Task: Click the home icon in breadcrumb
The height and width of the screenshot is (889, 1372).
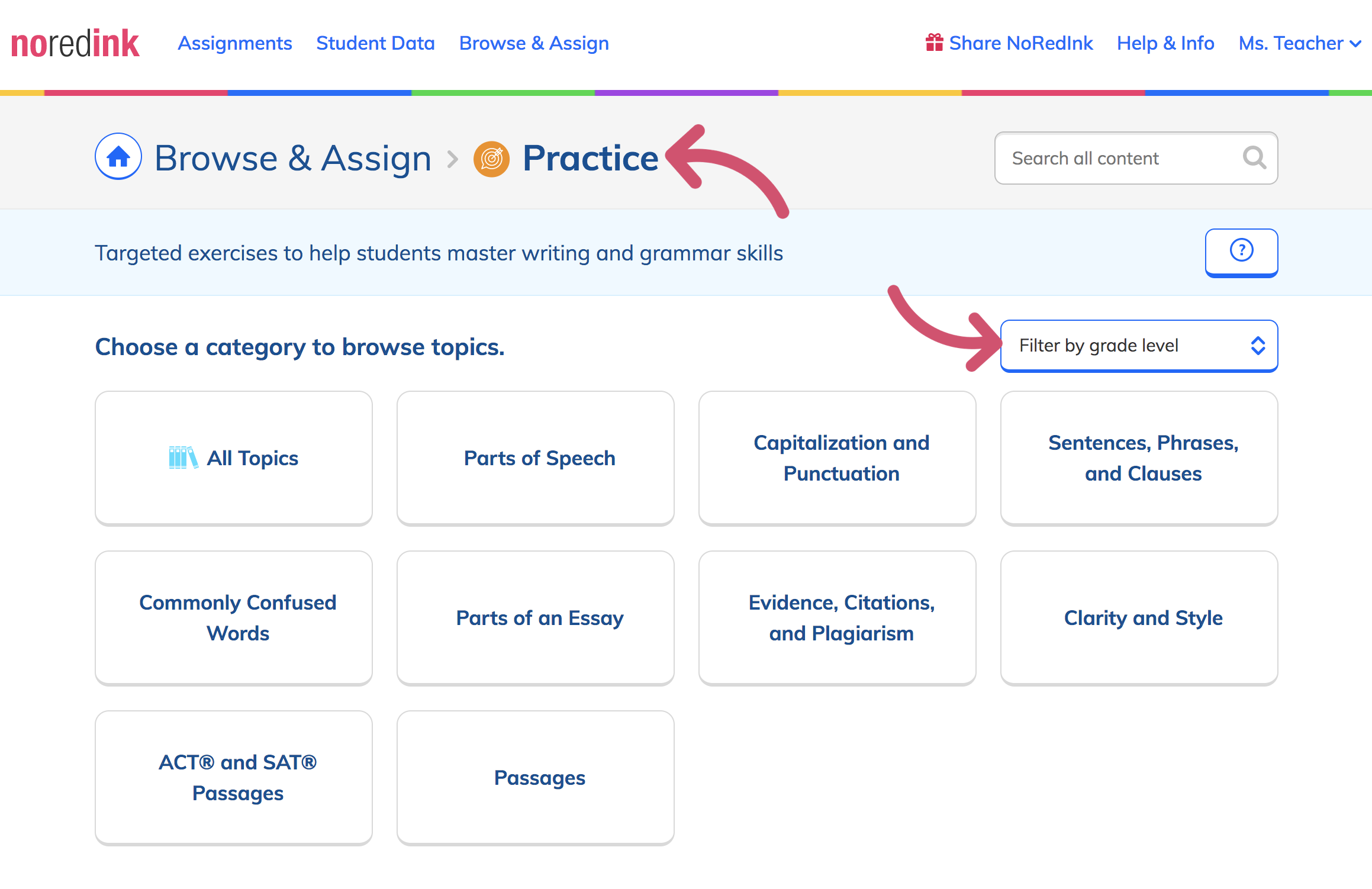Action: pyautogui.click(x=118, y=156)
